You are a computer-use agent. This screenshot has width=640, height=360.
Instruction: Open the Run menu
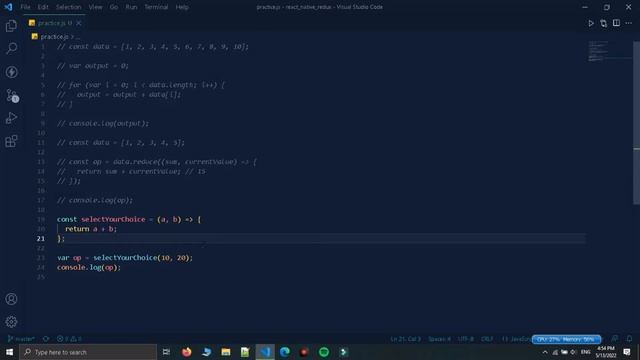[131, 7]
